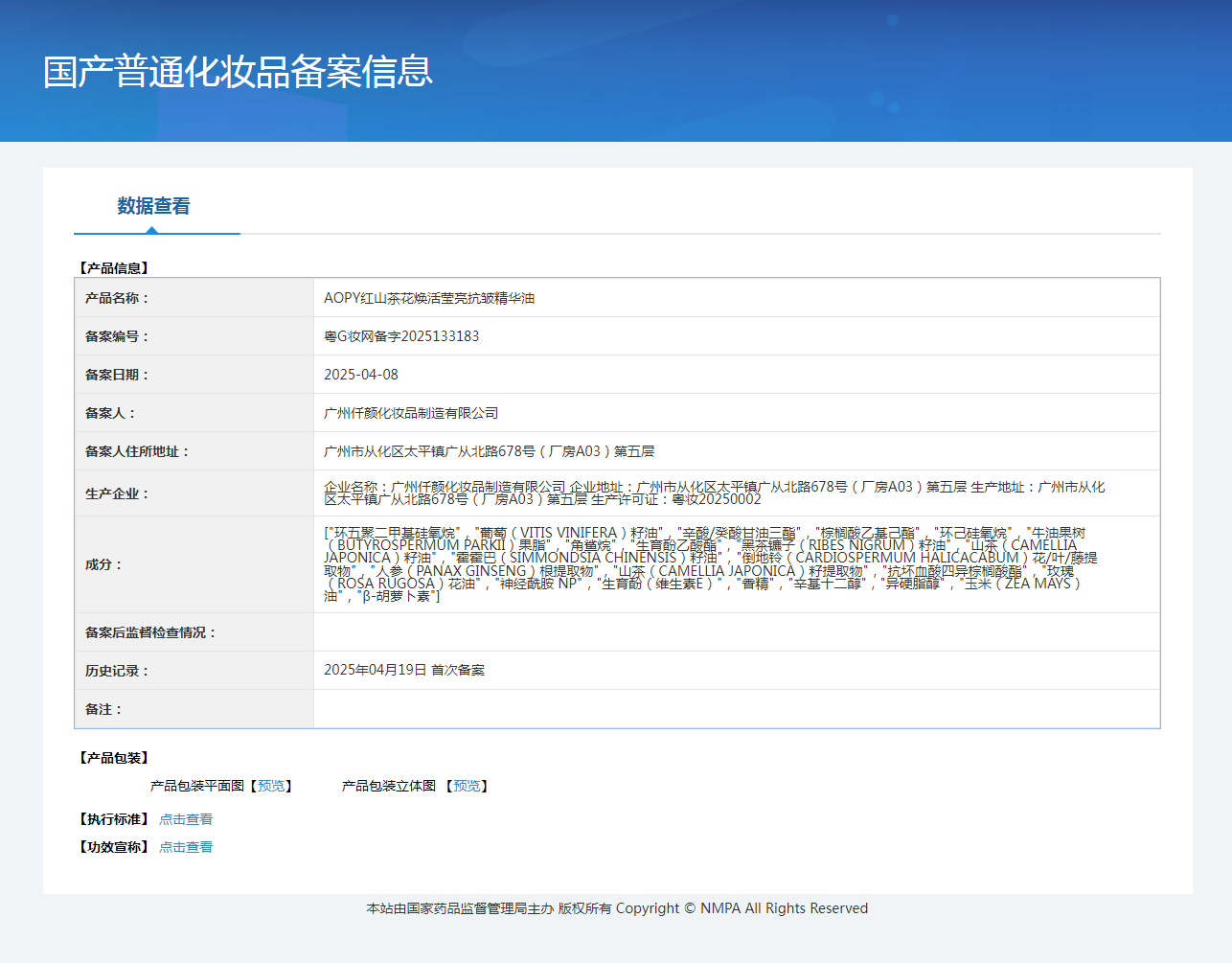Click the 【产品信息】 section heading
Viewport: 1232px width, 963px height.
click(113, 268)
